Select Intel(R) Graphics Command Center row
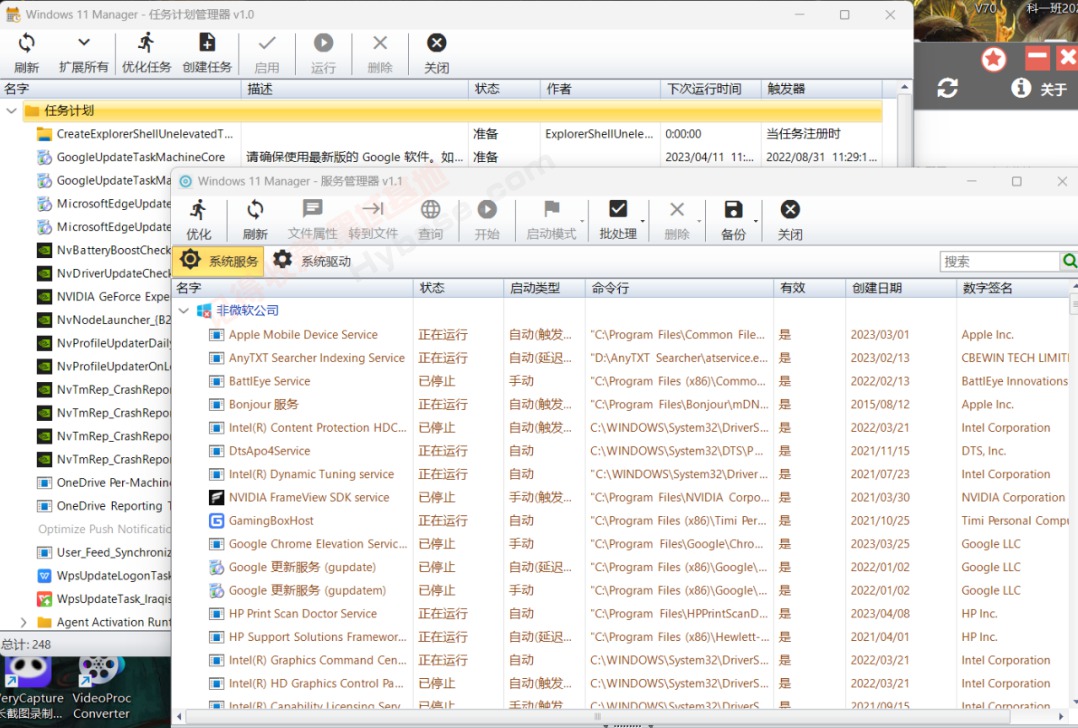Viewport: 1078px width, 728px height. point(621,660)
